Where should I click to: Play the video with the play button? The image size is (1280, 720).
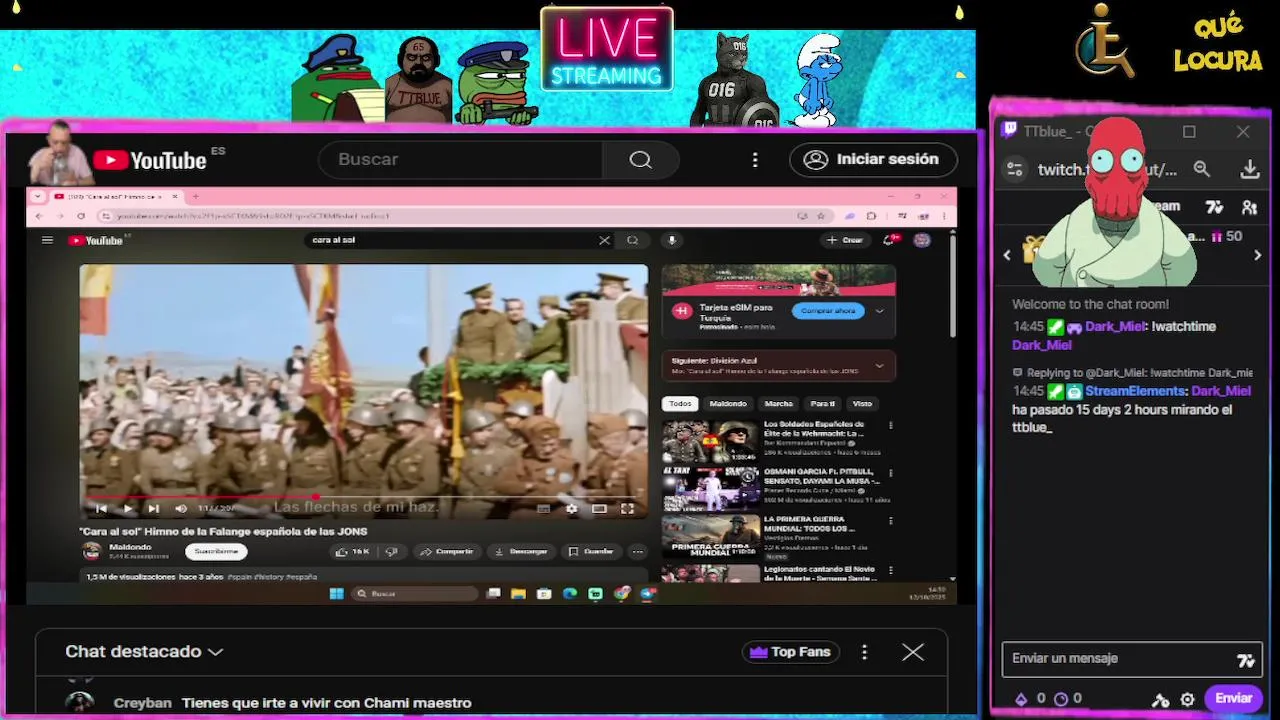click(127, 509)
